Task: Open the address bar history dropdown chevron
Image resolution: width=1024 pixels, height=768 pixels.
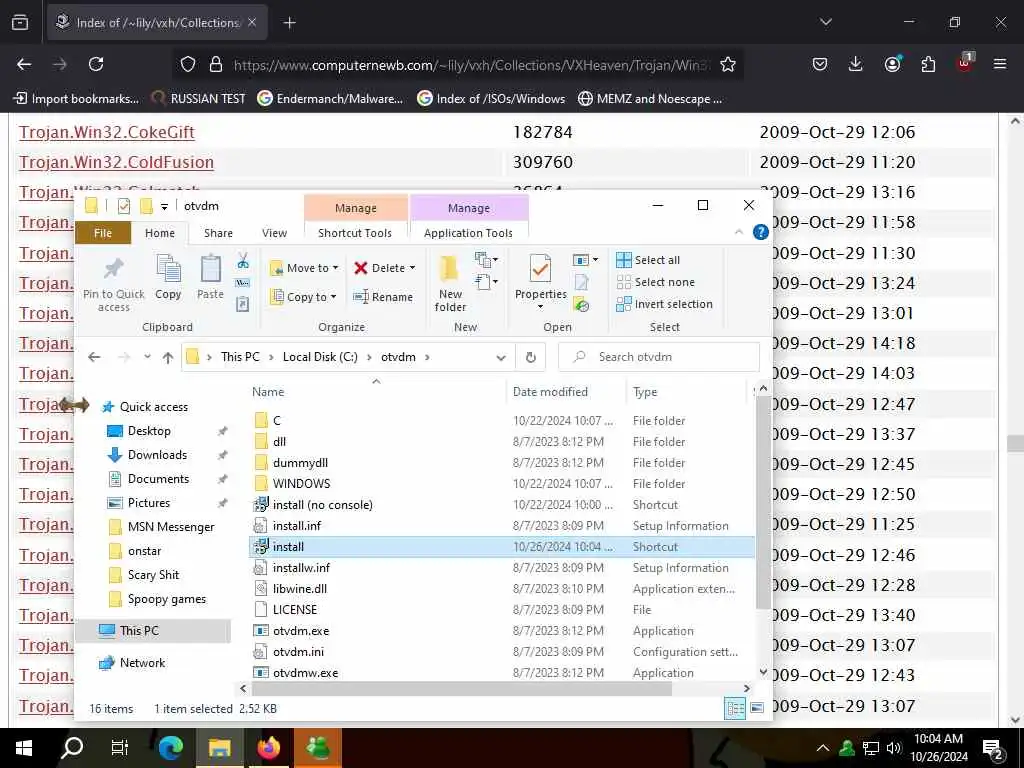Action: pos(501,357)
